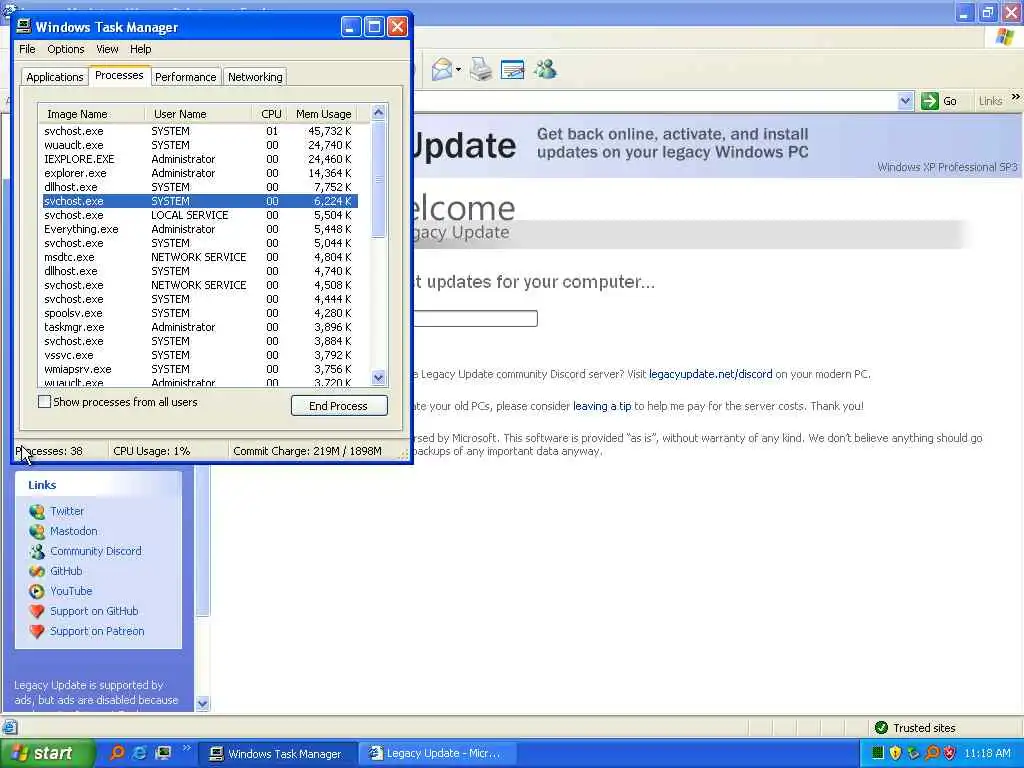Screen dimensions: 1024x768
Task: Select the Everything.exe process row
Action: tap(200, 229)
